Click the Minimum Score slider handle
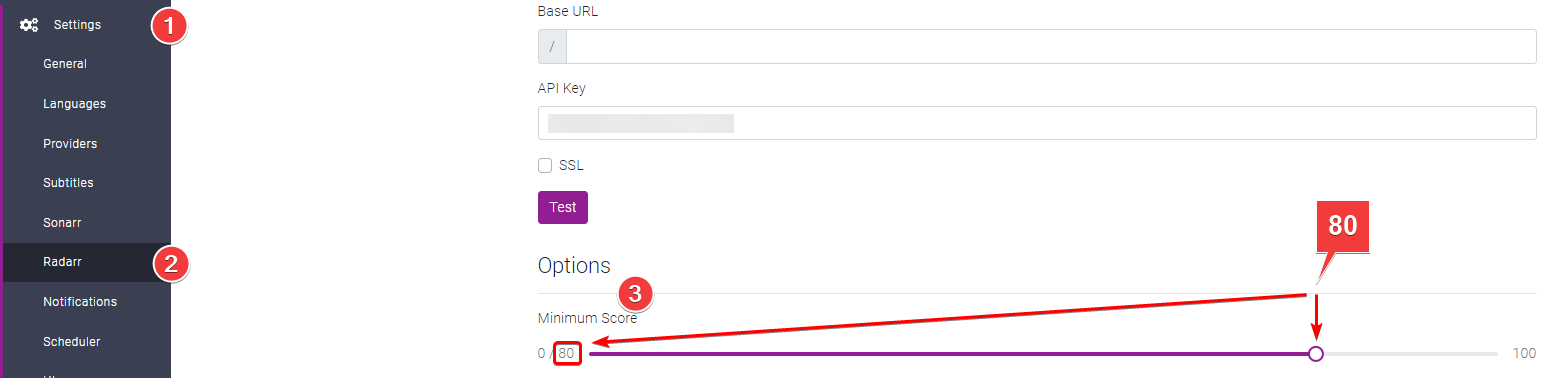This screenshot has width=1546, height=378. (1316, 353)
